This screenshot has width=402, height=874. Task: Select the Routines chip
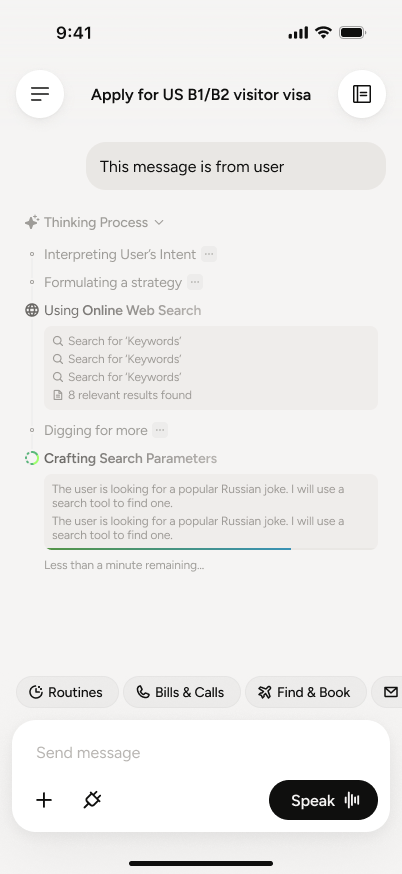[x=67, y=692]
